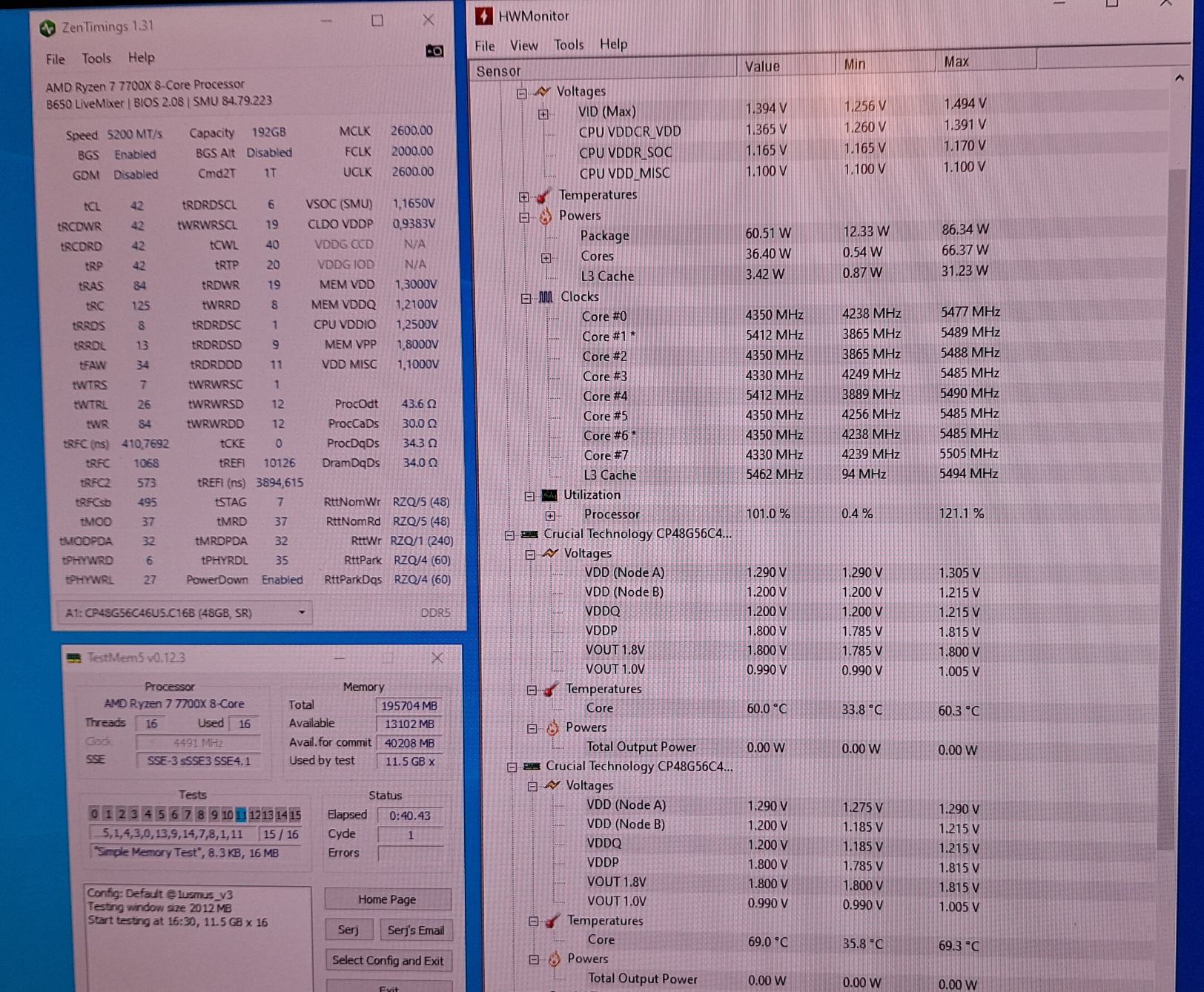The image size is (1204, 992).
Task: Click the CPU Voltages lightning icon
Action: pyautogui.click(x=542, y=91)
